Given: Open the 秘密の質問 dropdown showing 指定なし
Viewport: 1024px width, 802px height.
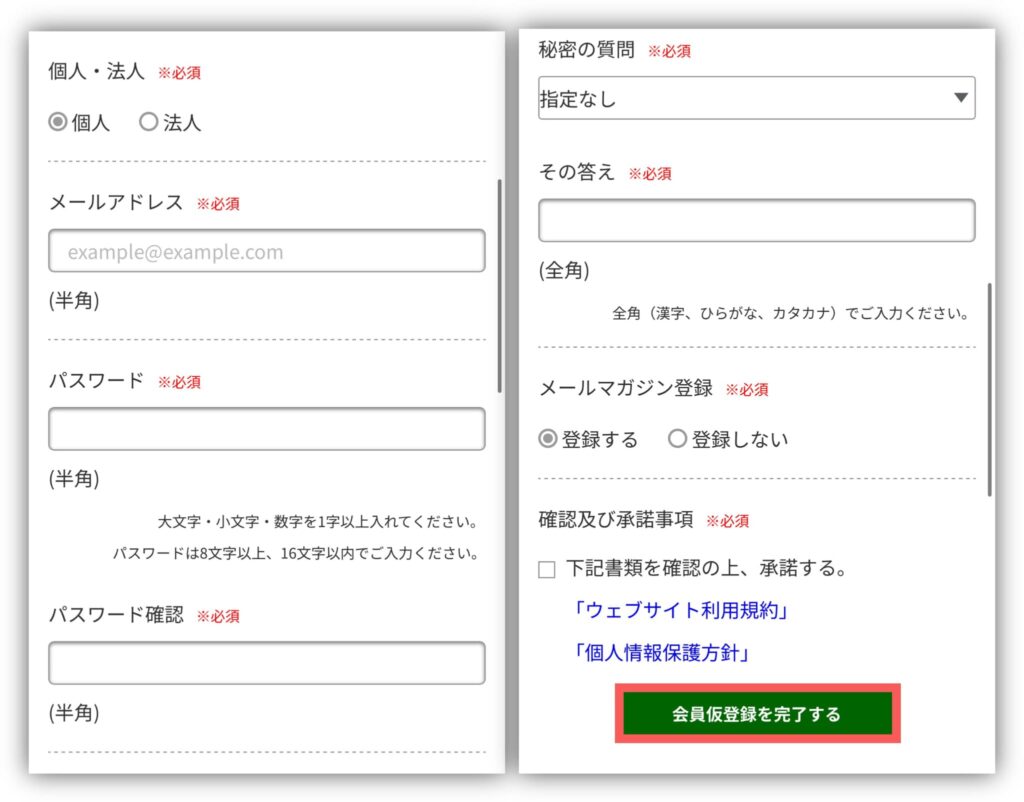Looking at the screenshot, I should click(756, 98).
